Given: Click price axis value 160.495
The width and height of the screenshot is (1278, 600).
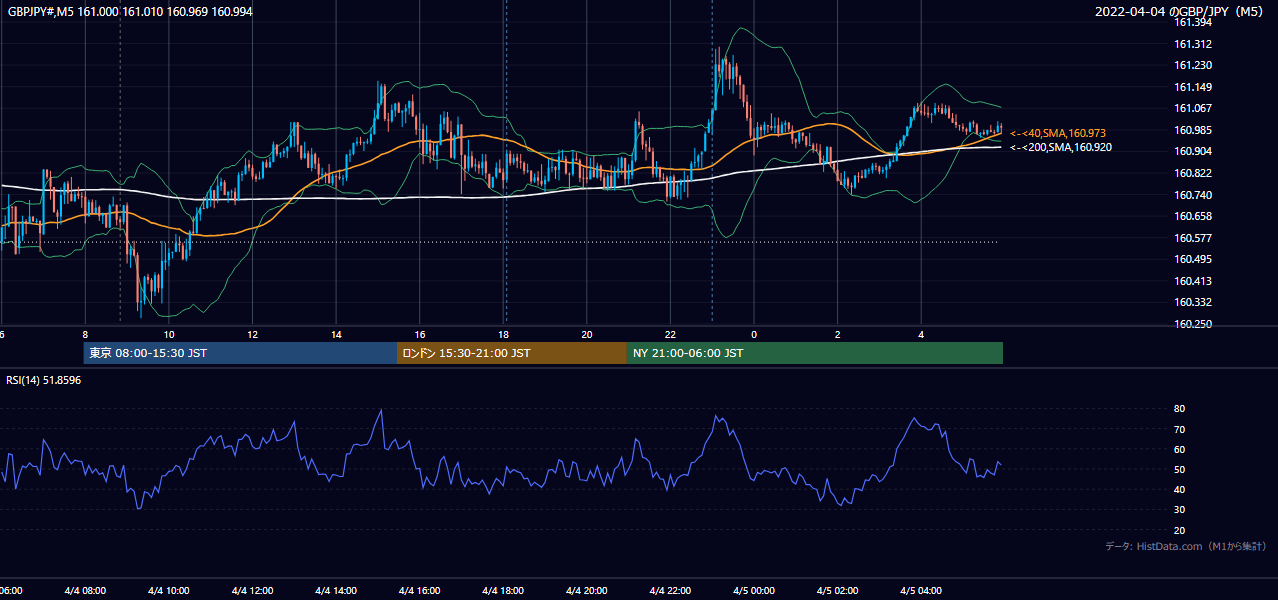Looking at the screenshot, I should pos(1193,259).
